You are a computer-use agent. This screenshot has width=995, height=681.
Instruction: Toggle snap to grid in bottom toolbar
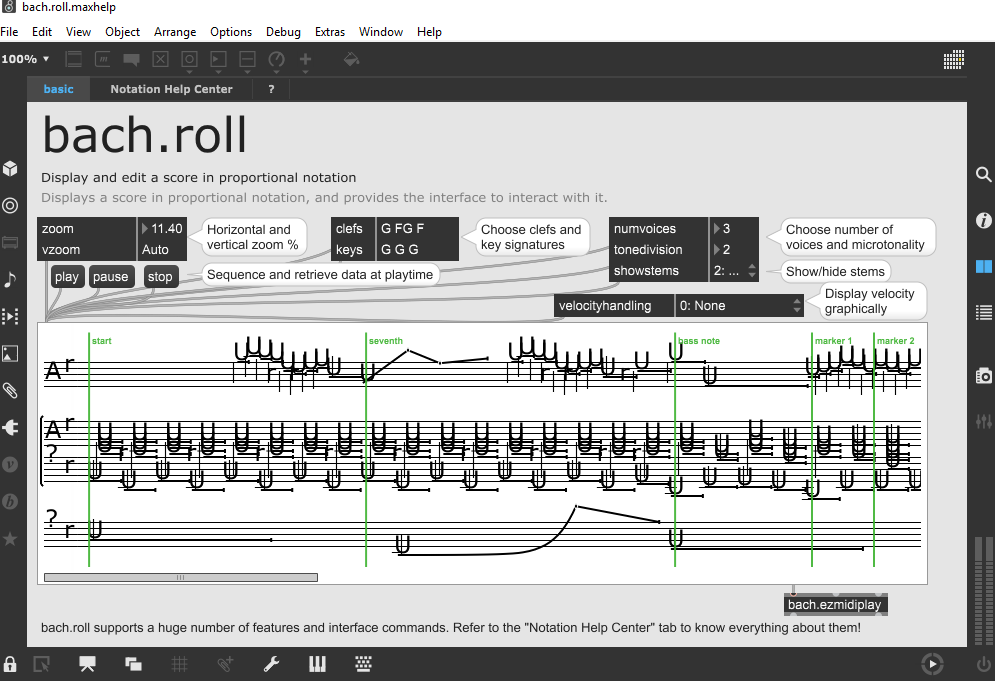coord(225,664)
